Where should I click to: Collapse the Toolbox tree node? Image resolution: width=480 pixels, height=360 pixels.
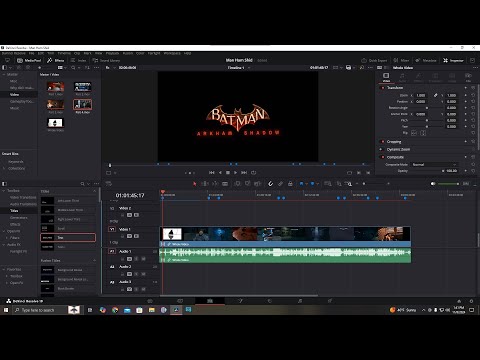point(4,191)
